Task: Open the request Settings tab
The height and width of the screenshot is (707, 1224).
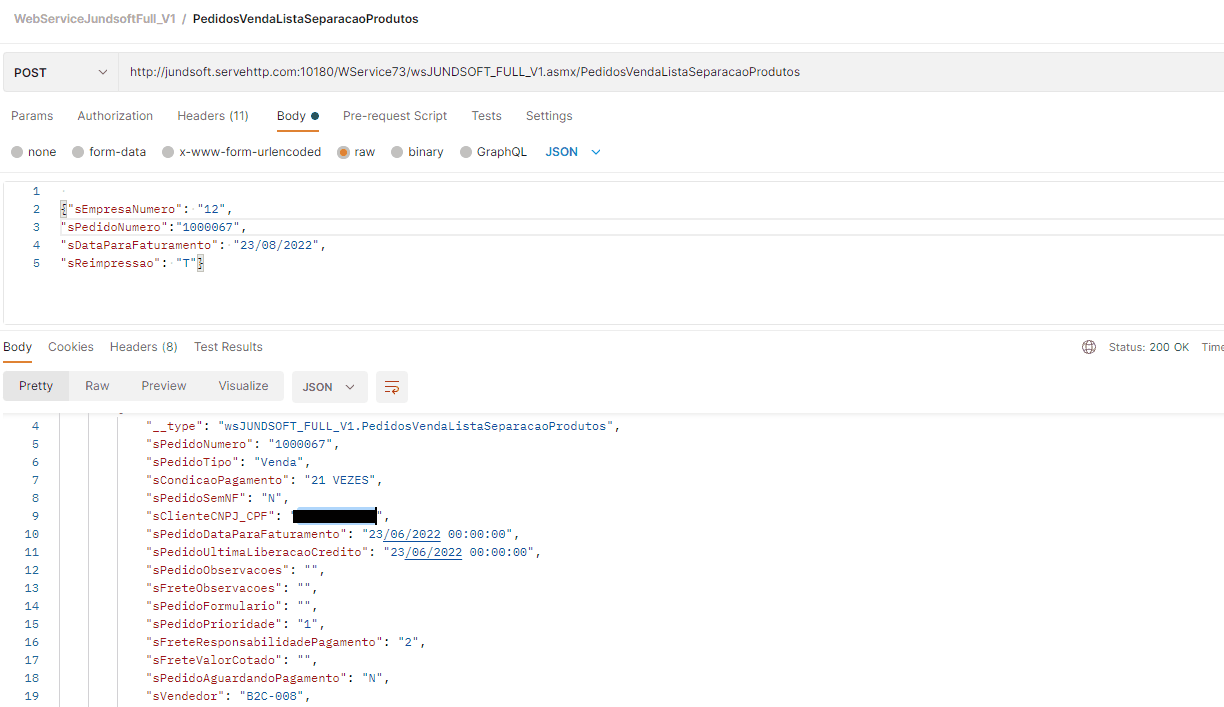Action: pyautogui.click(x=549, y=116)
